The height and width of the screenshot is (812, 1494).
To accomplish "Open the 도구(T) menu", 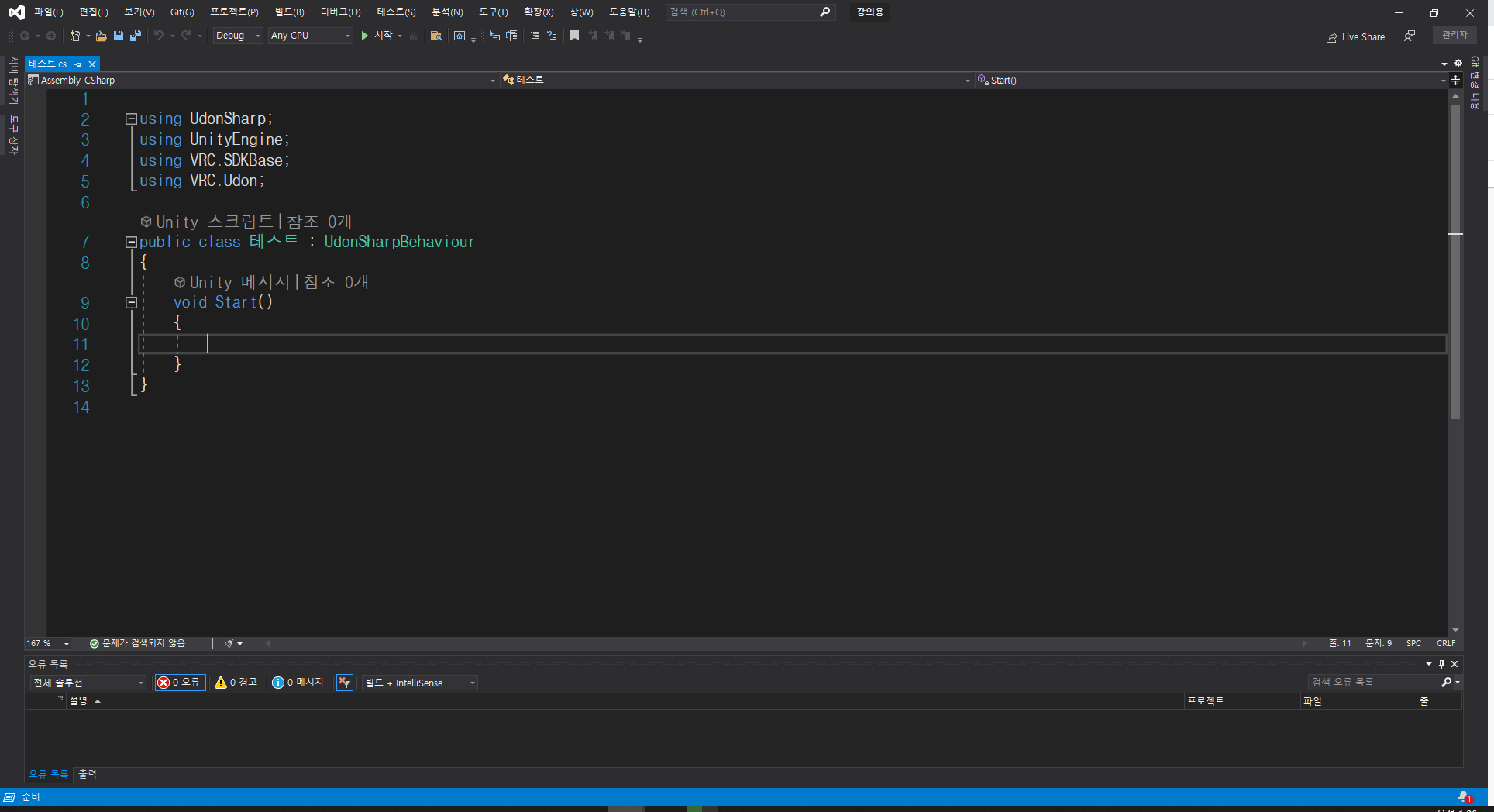I will click(x=493, y=12).
